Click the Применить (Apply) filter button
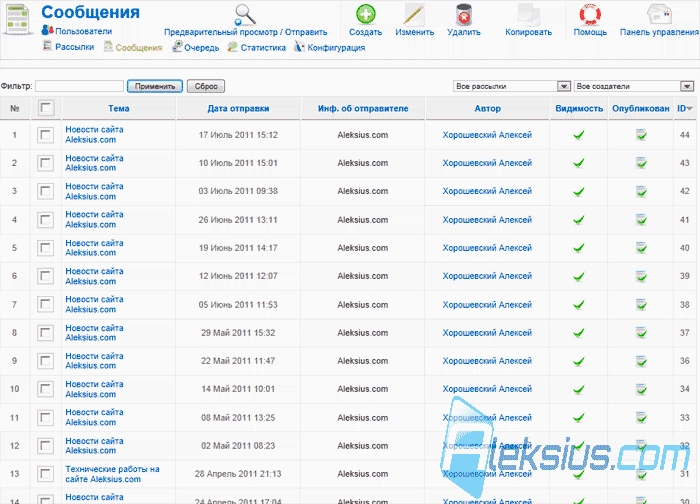Image resolution: width=700 pixels, height=504 pixels. click(x=155, y=86)
